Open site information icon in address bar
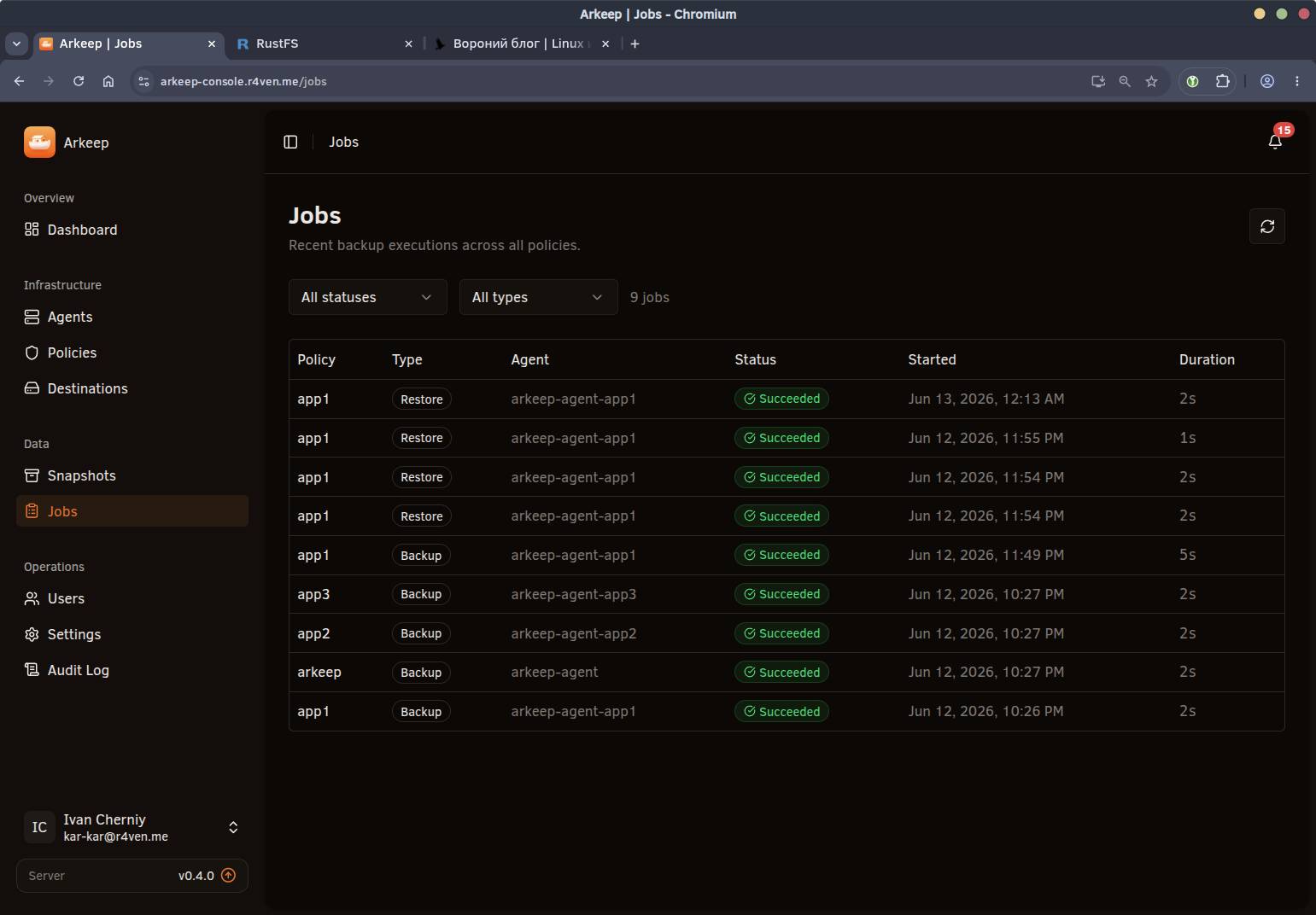Screen dimensions: 1316x915 tap(143, 81)
